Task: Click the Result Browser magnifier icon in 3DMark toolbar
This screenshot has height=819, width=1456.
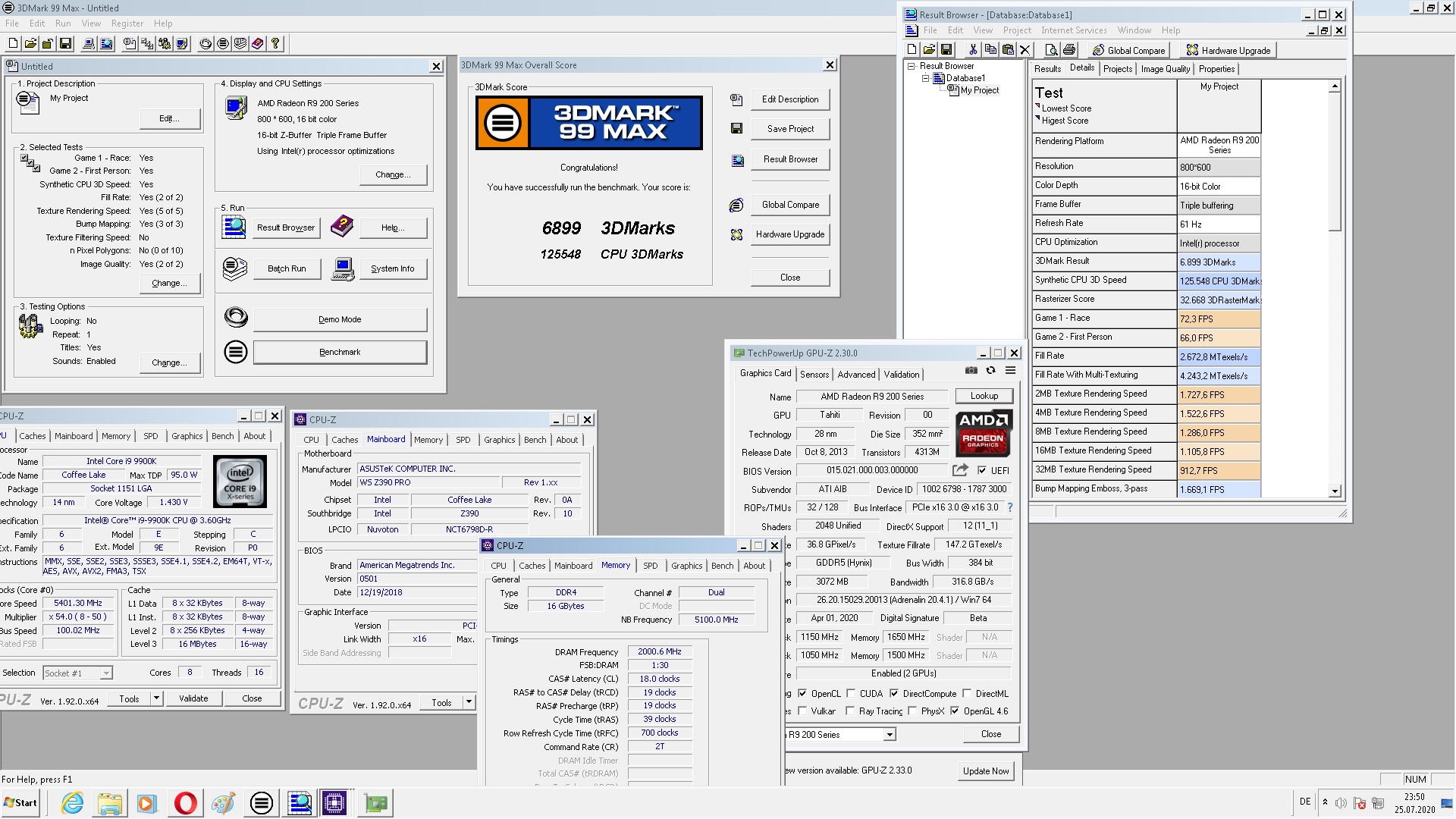Action: (106, 44)
